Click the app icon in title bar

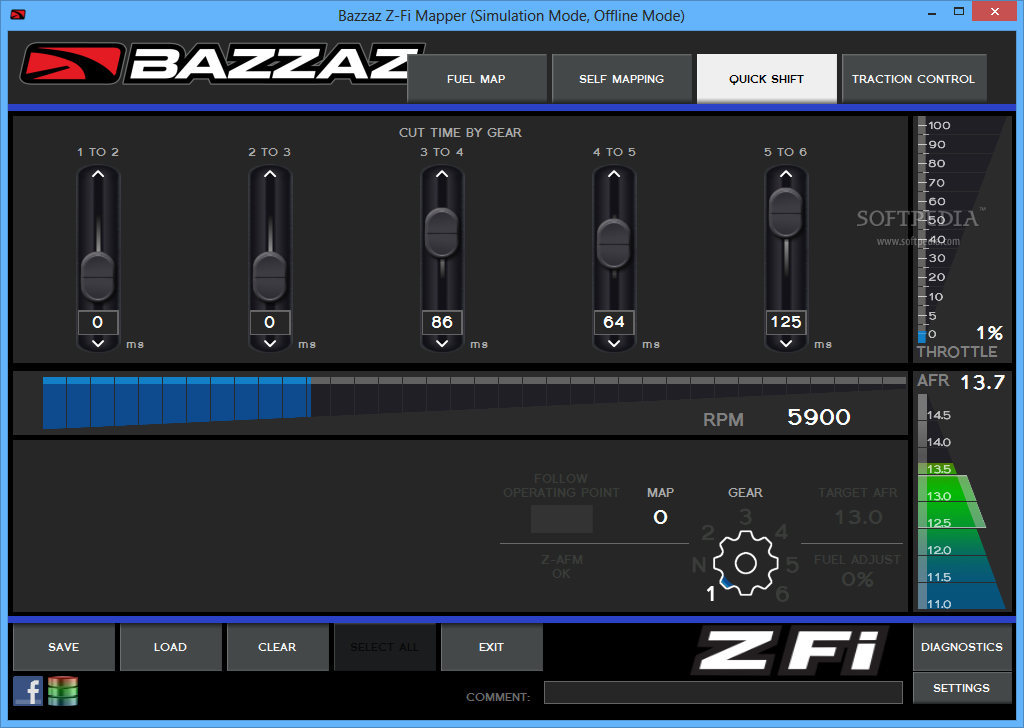click(x=18, y=14)
